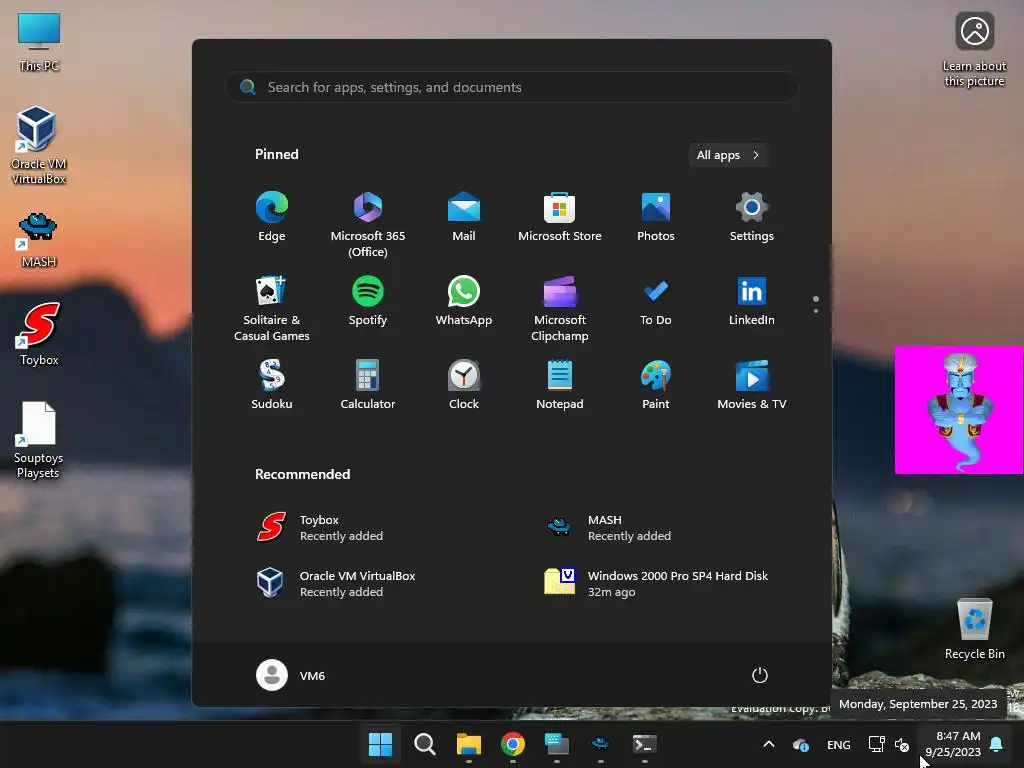Open Microsoft Store pinned app

560,217
